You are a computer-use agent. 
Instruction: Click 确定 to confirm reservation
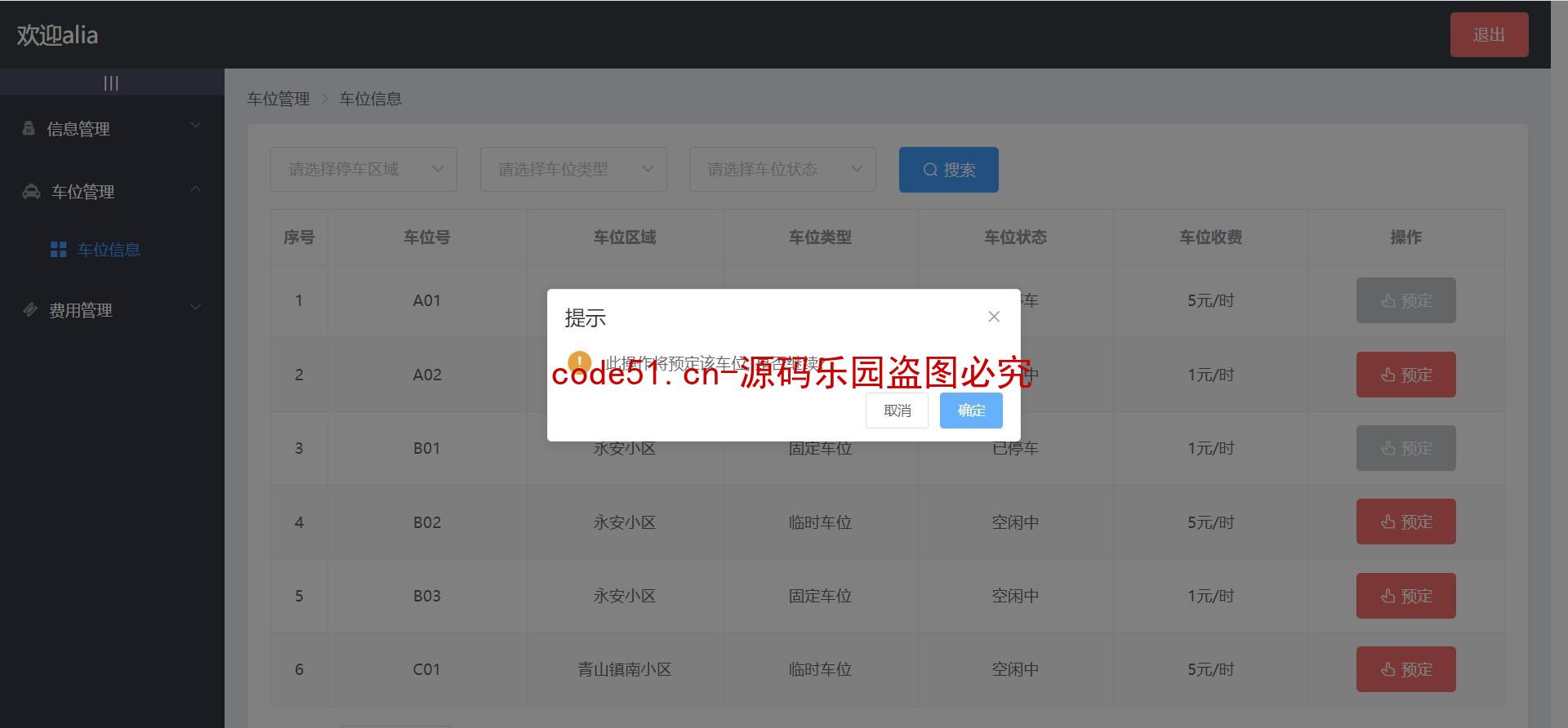tap(971, 411)
